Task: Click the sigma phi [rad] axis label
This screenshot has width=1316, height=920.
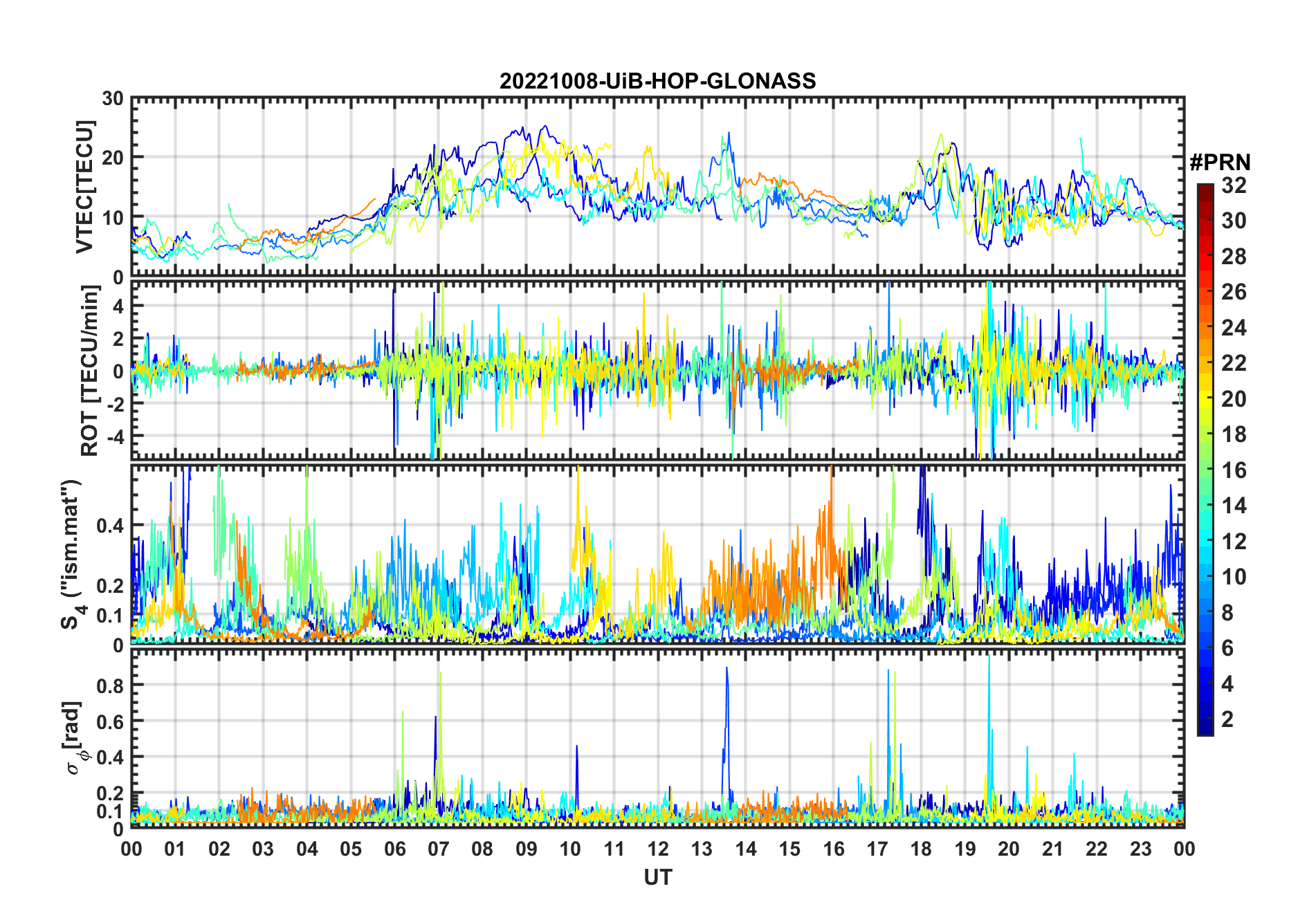Action: 75,738
